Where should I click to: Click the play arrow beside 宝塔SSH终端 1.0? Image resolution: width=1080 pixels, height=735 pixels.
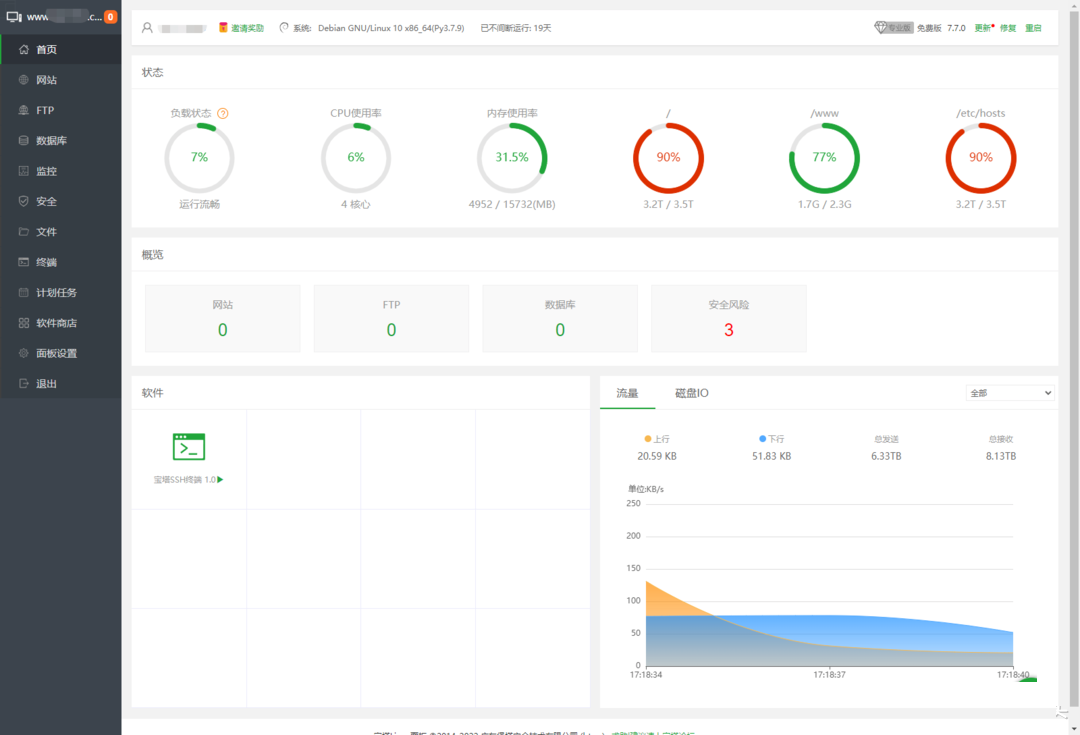pos(220,479)
